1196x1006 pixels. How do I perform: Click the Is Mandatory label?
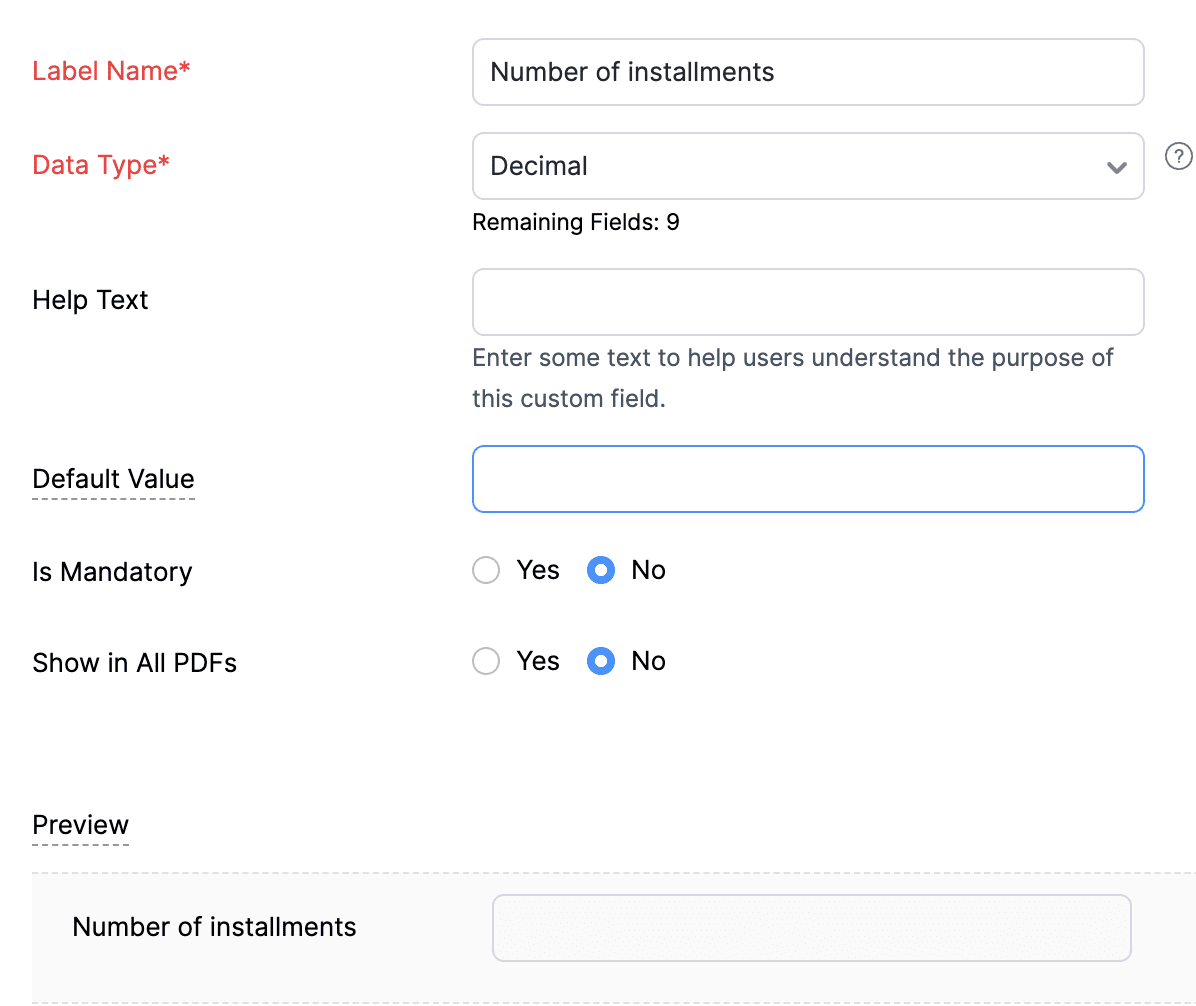[x=112, y=572]
